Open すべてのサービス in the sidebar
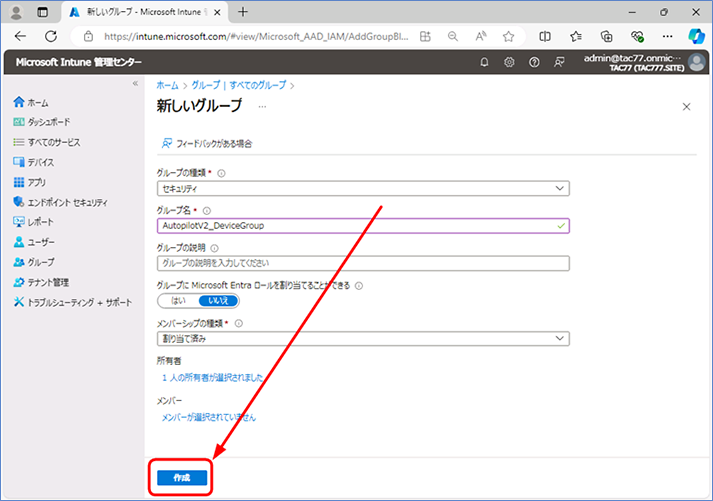Viewport: 713px width, 501px height. tap(47, 142)
